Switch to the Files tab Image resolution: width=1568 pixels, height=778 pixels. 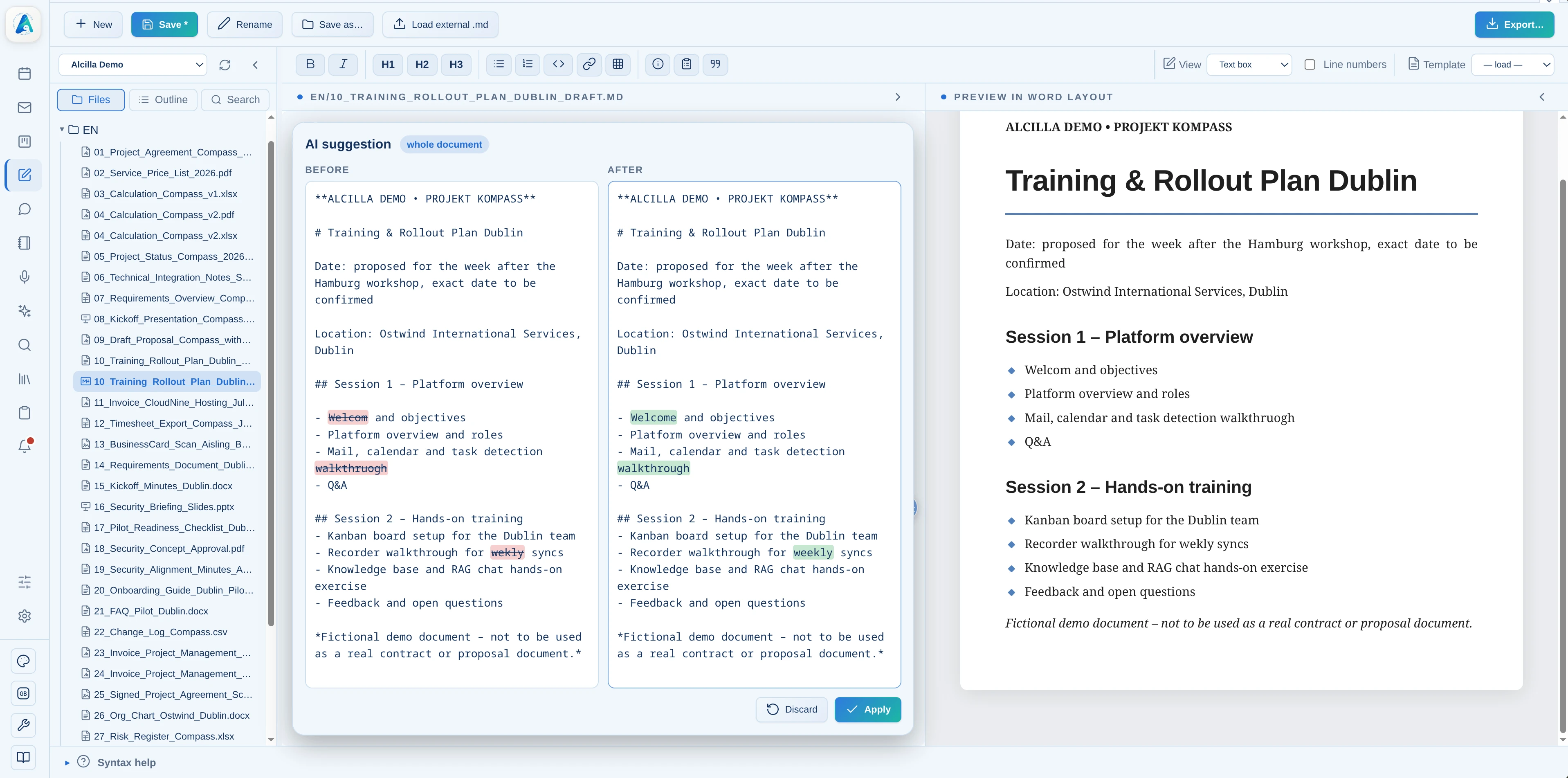pyautogui.click(x=91, y=100)
